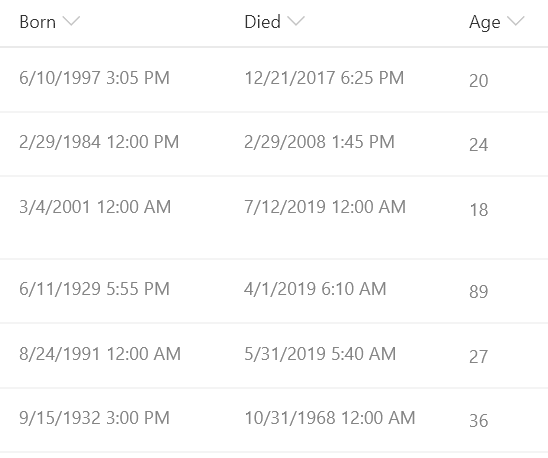
Task: Select born date 6/11/1929 5:55 PM
Action: click(x=94, y=289)
